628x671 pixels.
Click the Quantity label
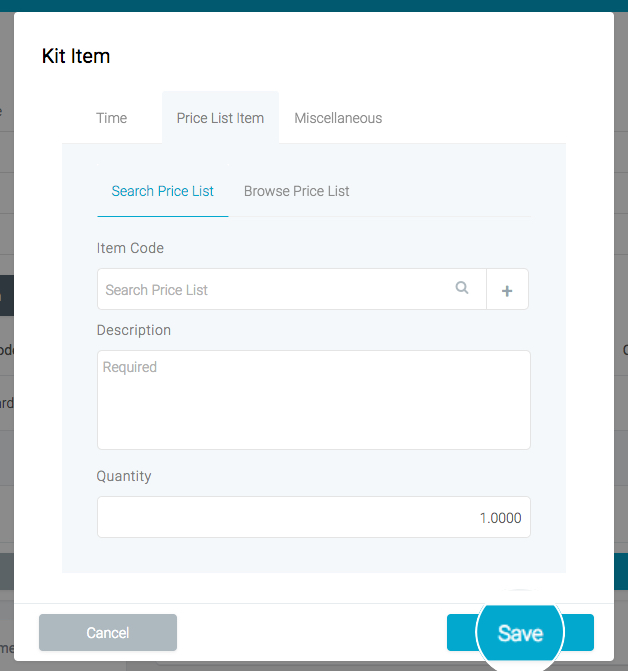[x=124, y=476]
